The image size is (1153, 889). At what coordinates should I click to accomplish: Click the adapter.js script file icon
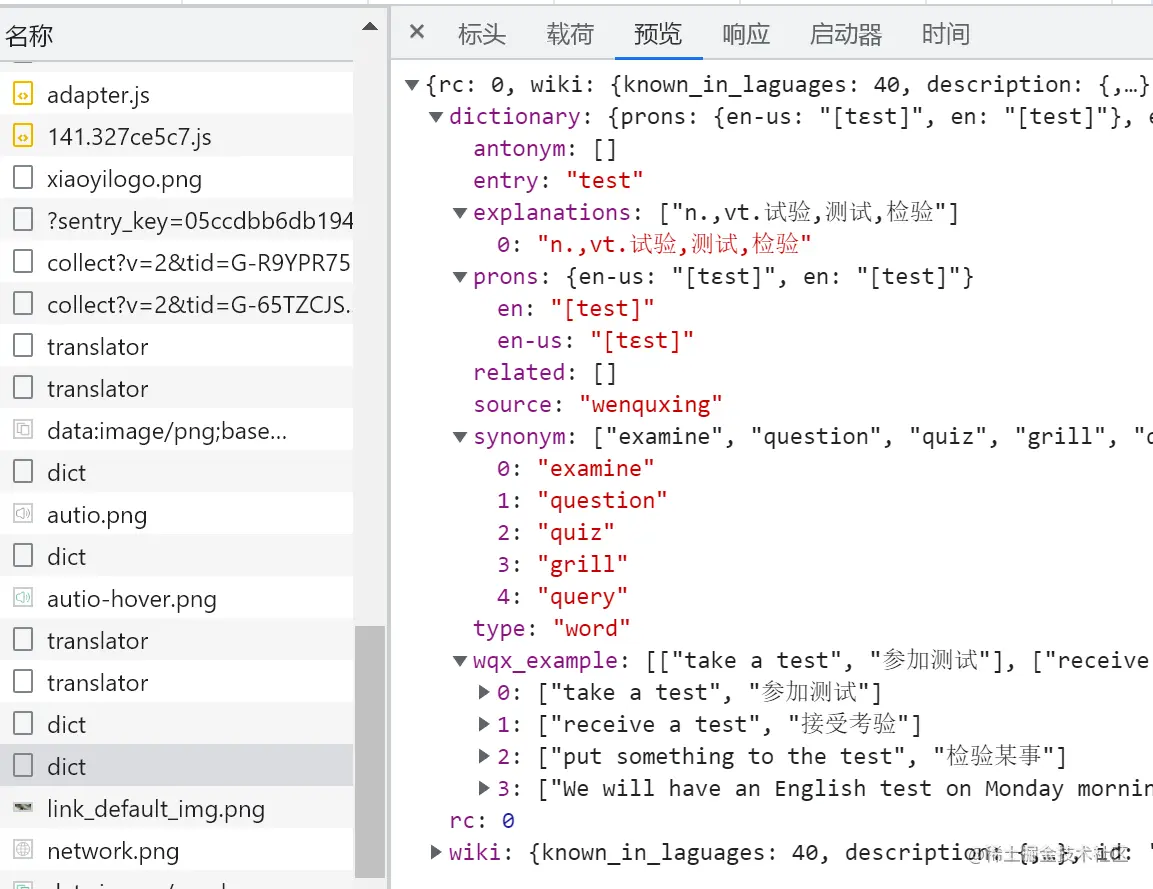pos(23,94)
